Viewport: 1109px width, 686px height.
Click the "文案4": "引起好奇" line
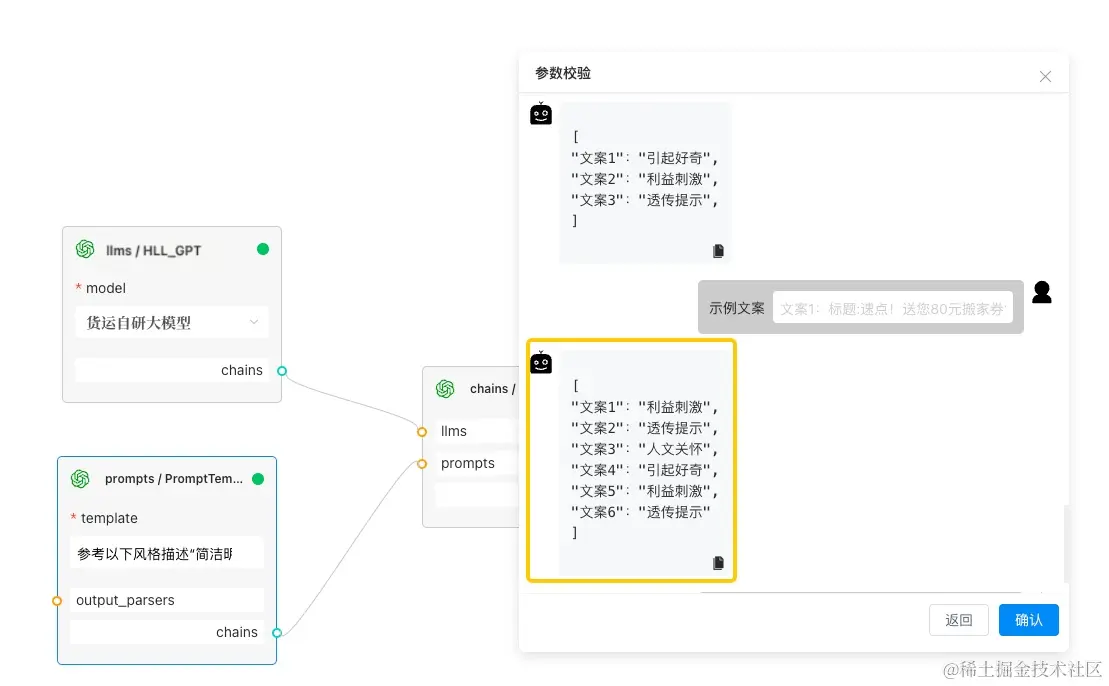(644, 470)
